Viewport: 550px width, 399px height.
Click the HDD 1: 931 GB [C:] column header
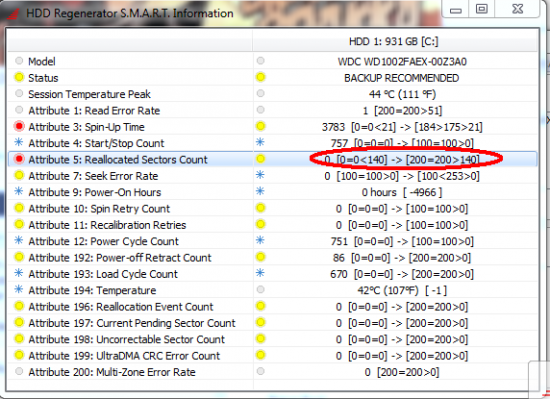(x=395, y=41)
